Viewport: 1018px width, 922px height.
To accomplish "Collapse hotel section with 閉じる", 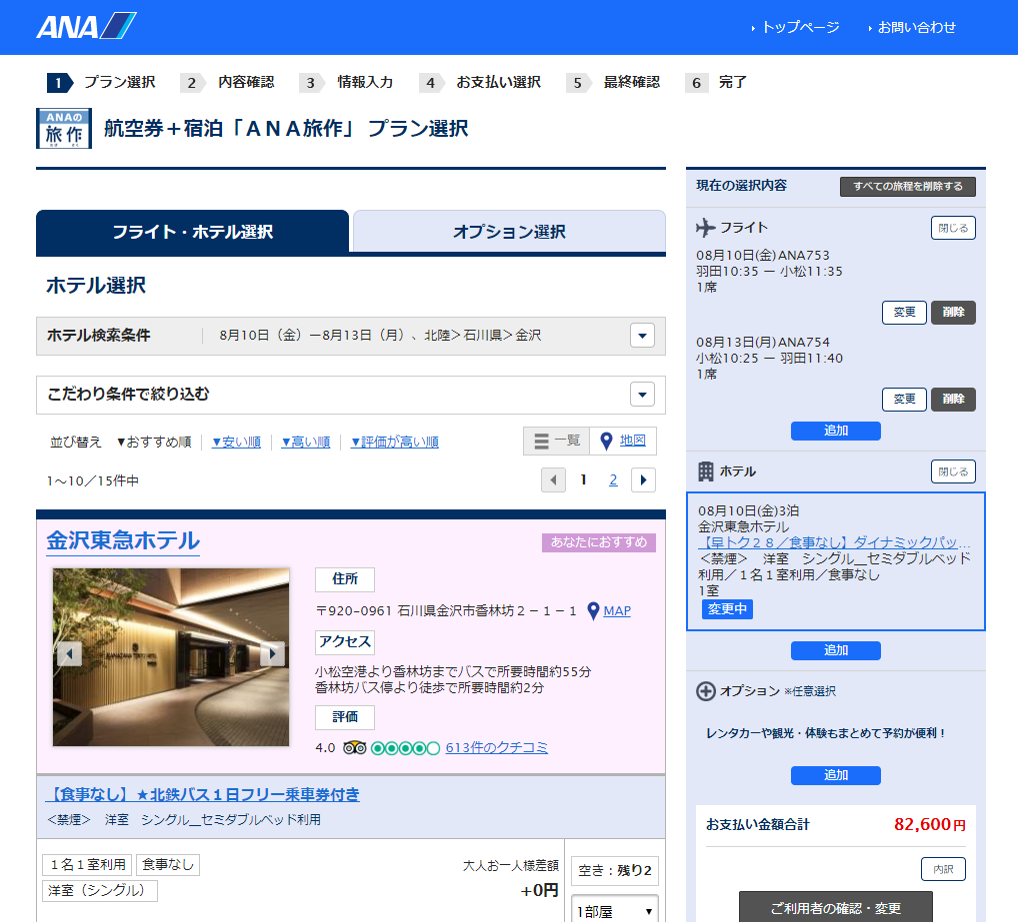I will tap(953, 471).
